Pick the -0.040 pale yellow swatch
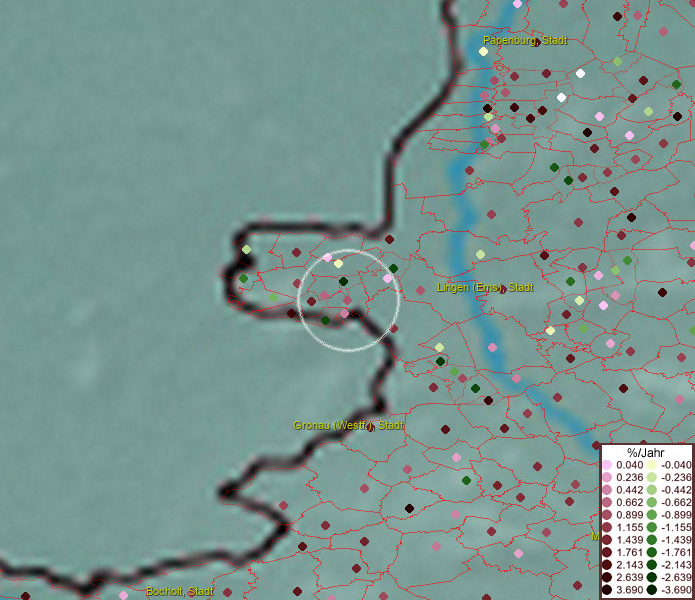Viewport: 695px width, 600px height. pos(652,465)
